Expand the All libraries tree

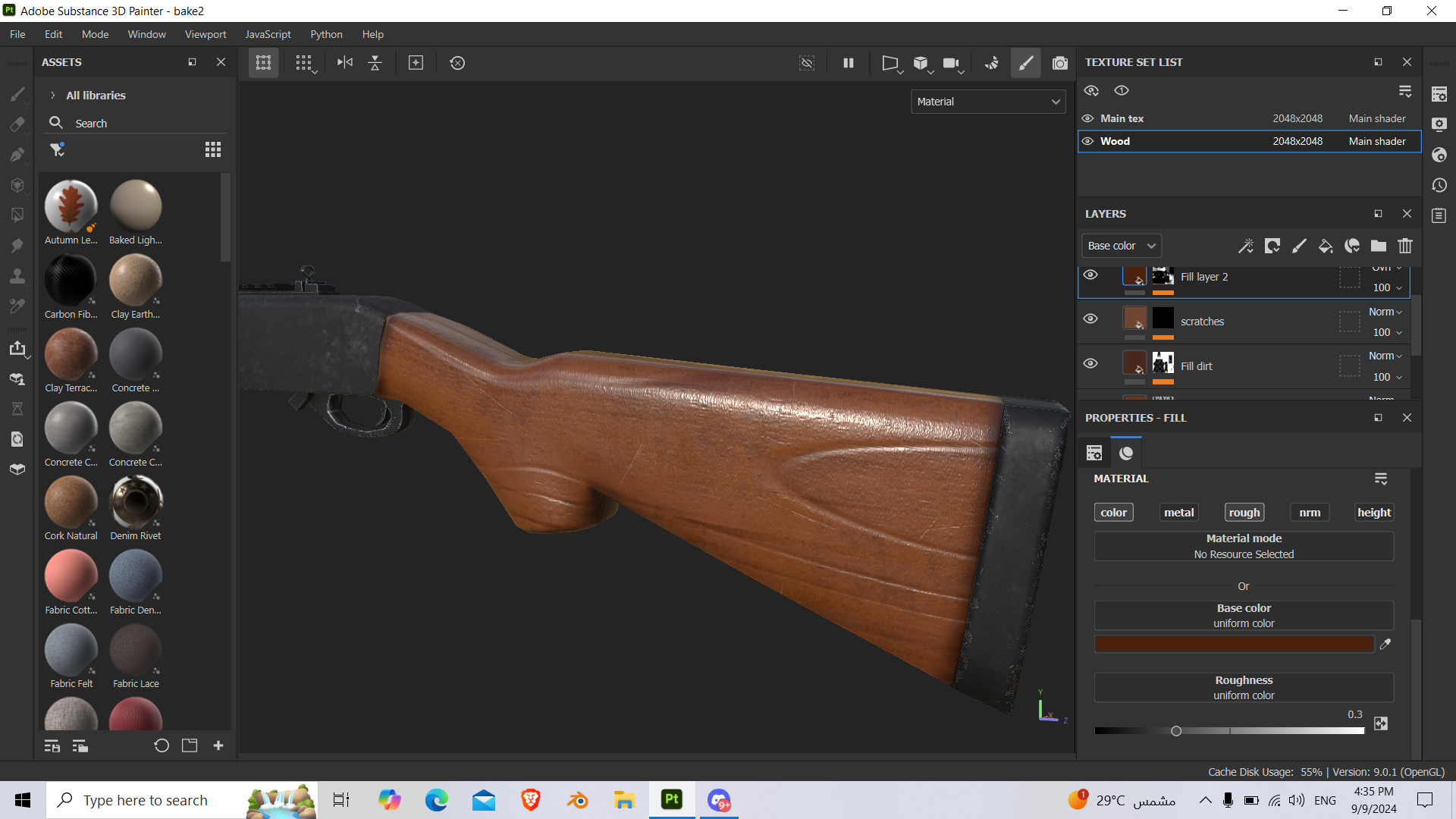[x=53, y=96]
